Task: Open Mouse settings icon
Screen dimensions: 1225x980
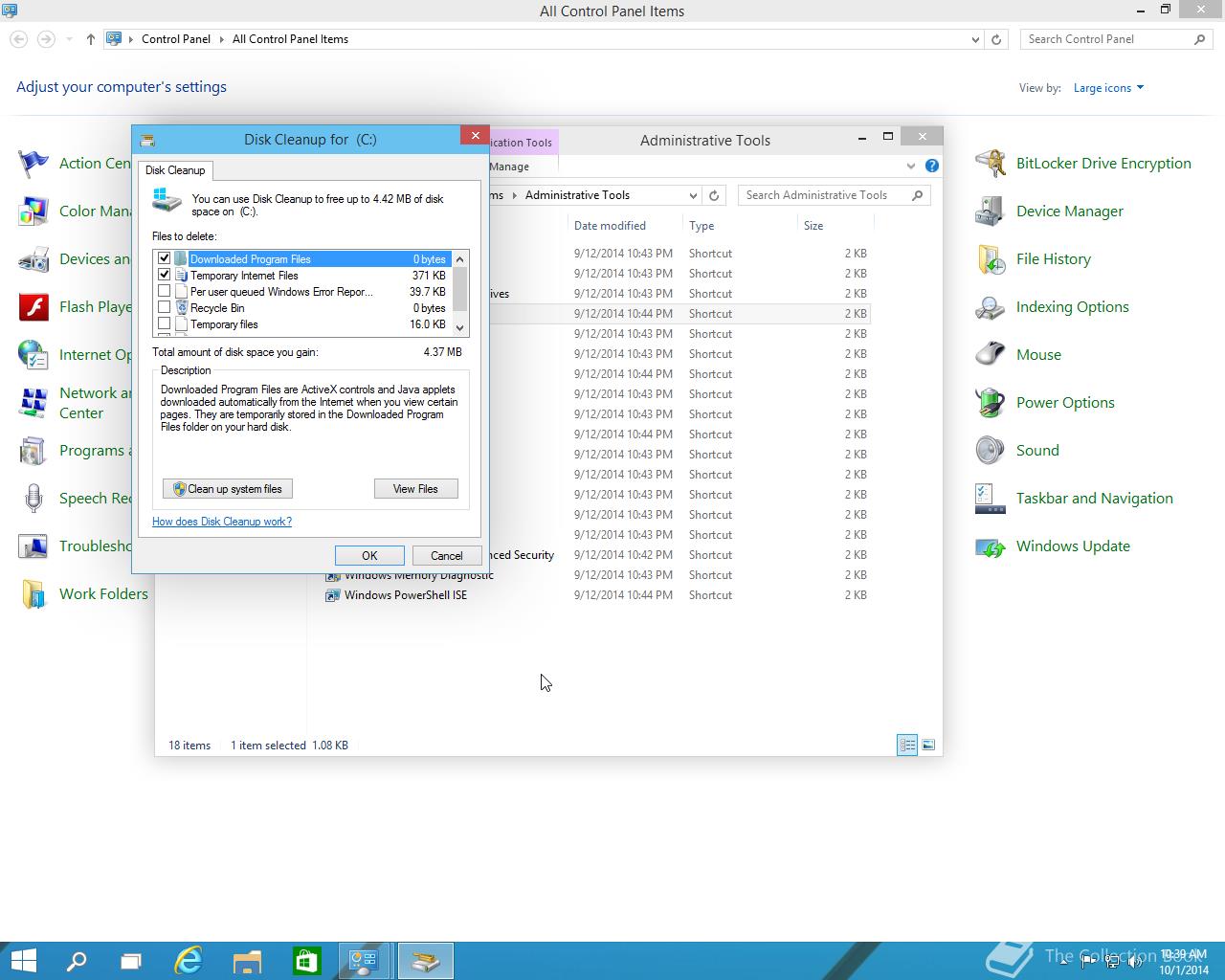Action: pos(991,355)
